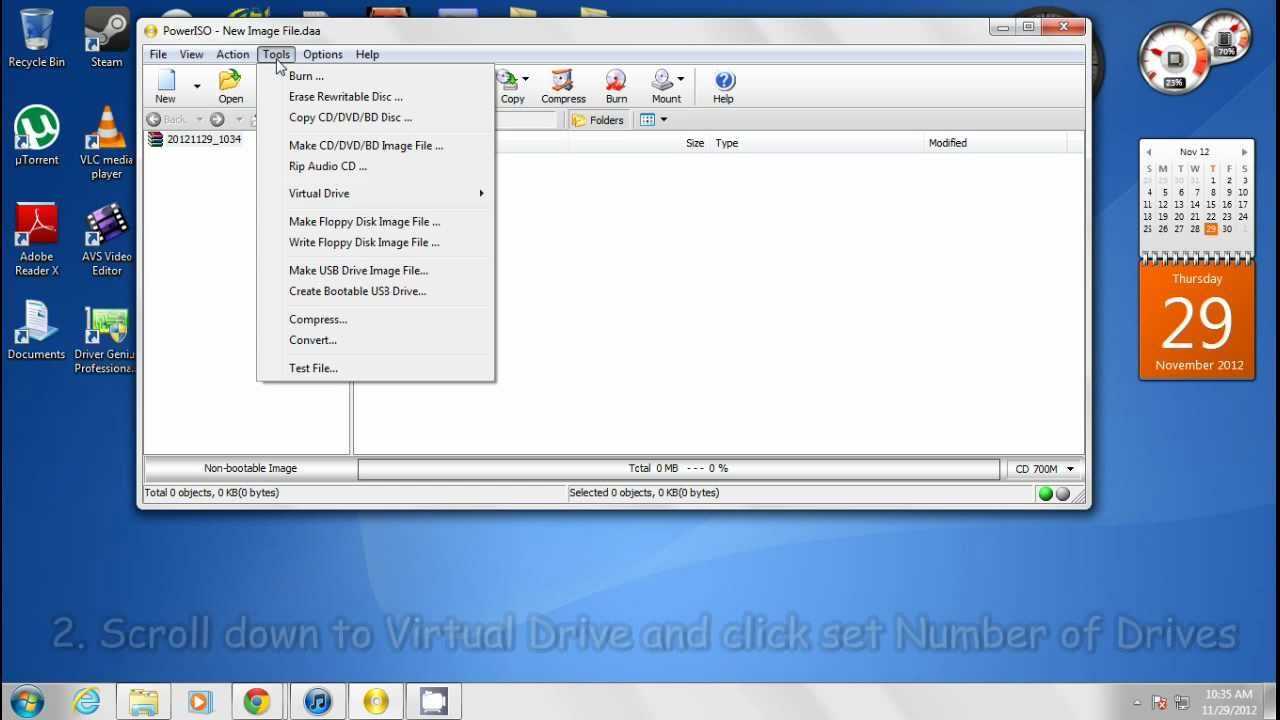Click the Forward navigation arrow

[217, 120]
